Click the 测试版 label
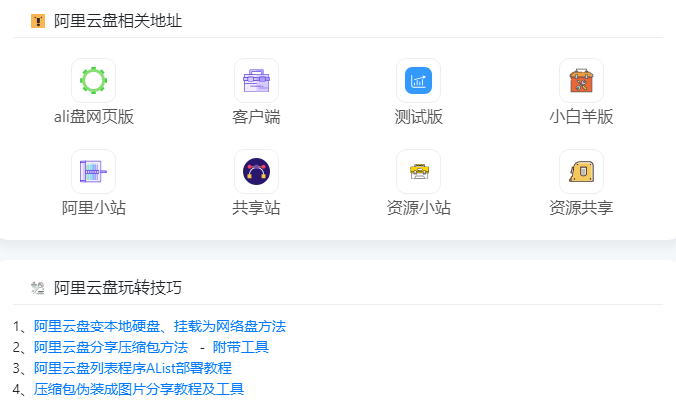The width and height of the screenshot is (676, 415). click(419, 117)
